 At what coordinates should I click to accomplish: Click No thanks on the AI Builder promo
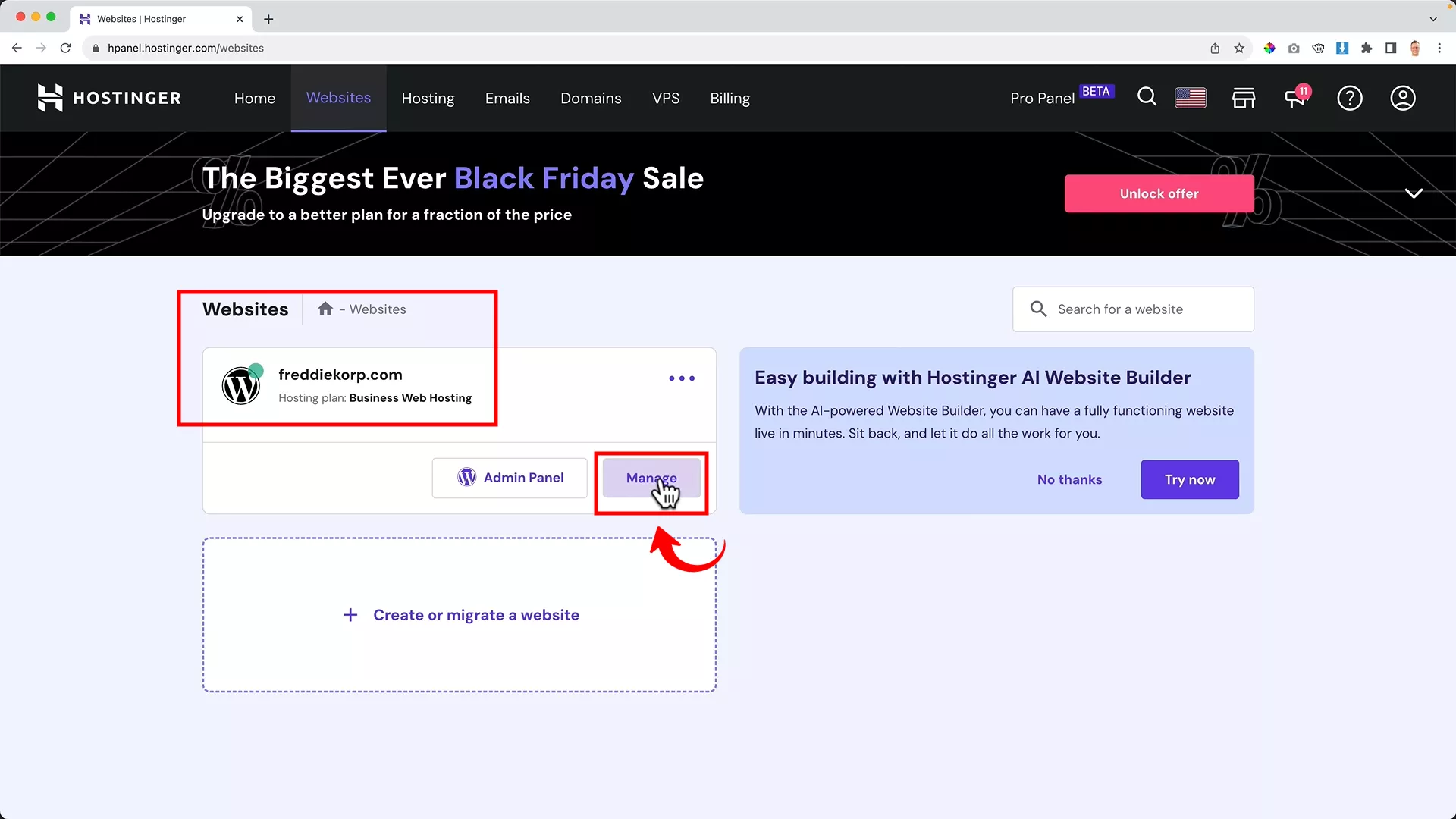pyautogui.click(x=1069, y=479)
